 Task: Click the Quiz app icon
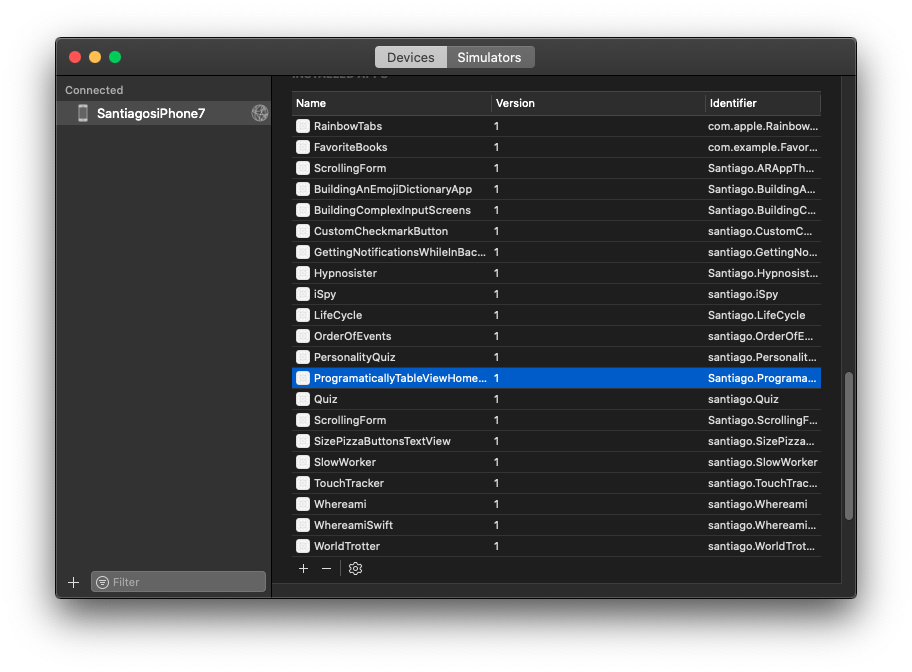(x=303, y=399)
